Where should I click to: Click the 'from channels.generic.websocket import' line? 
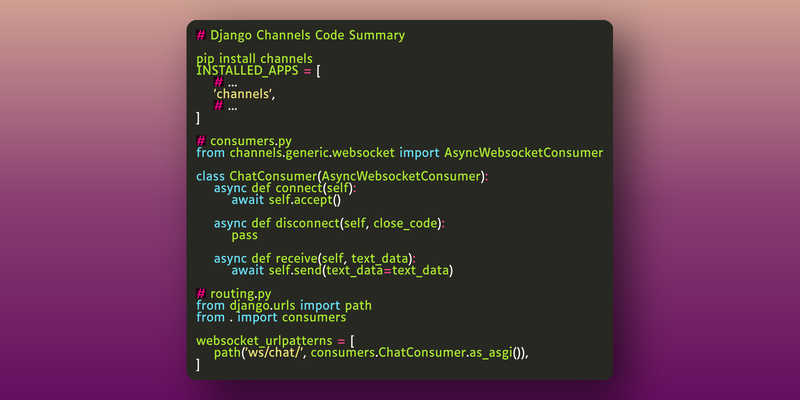click(x=399, y=153)
